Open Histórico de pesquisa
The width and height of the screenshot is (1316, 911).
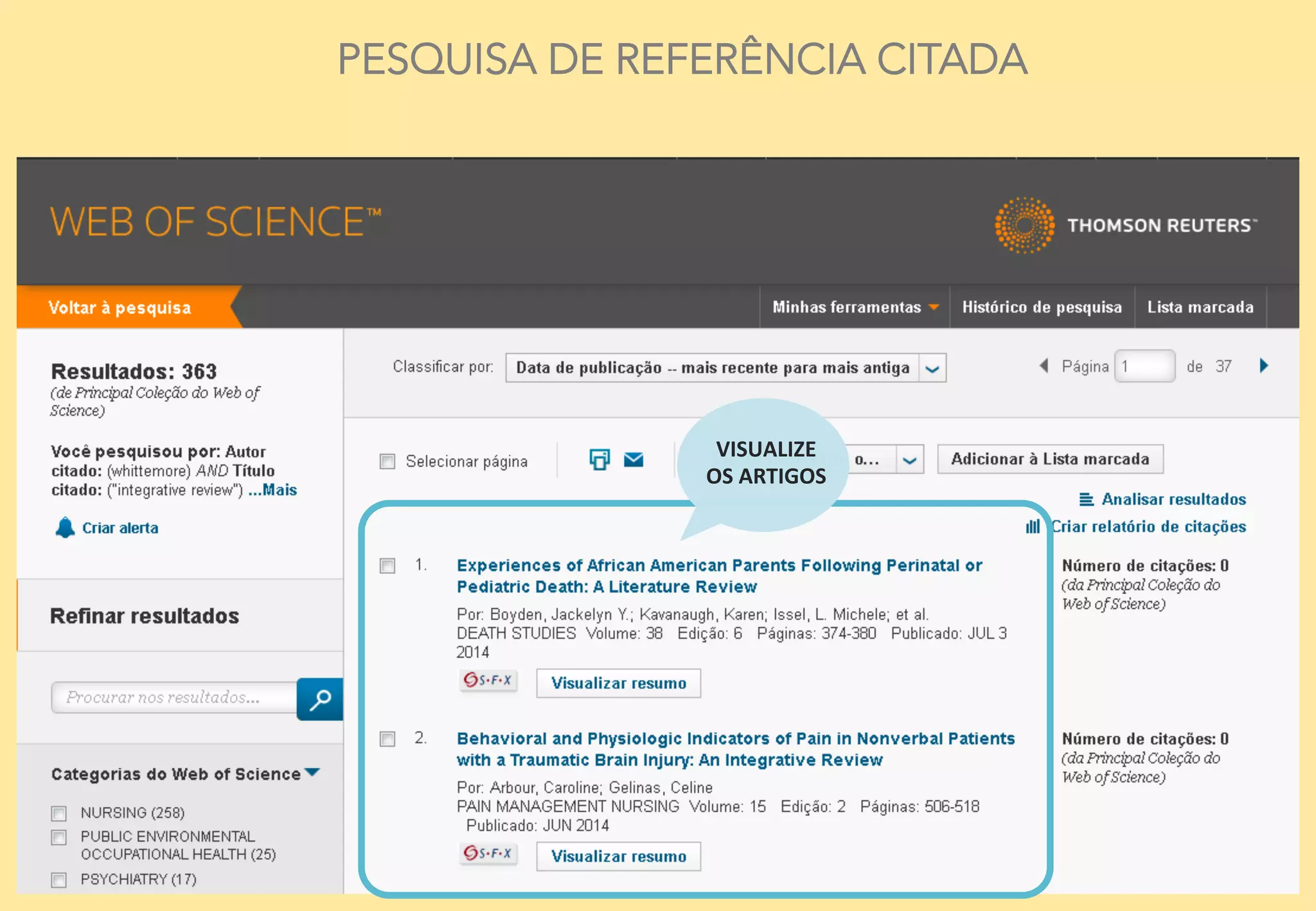click(1042, 307)
